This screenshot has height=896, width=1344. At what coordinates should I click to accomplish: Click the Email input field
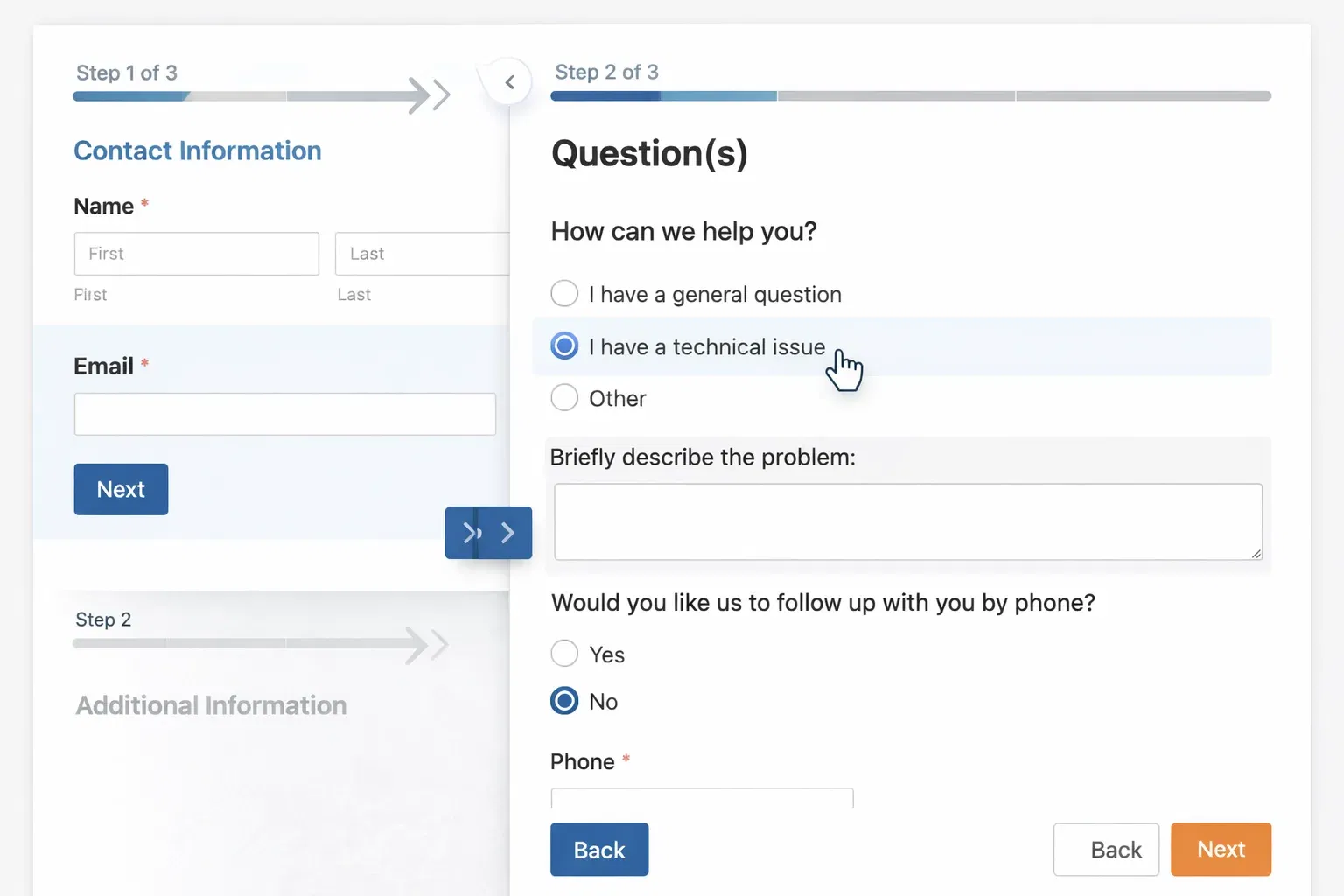[x=284, y=414]
